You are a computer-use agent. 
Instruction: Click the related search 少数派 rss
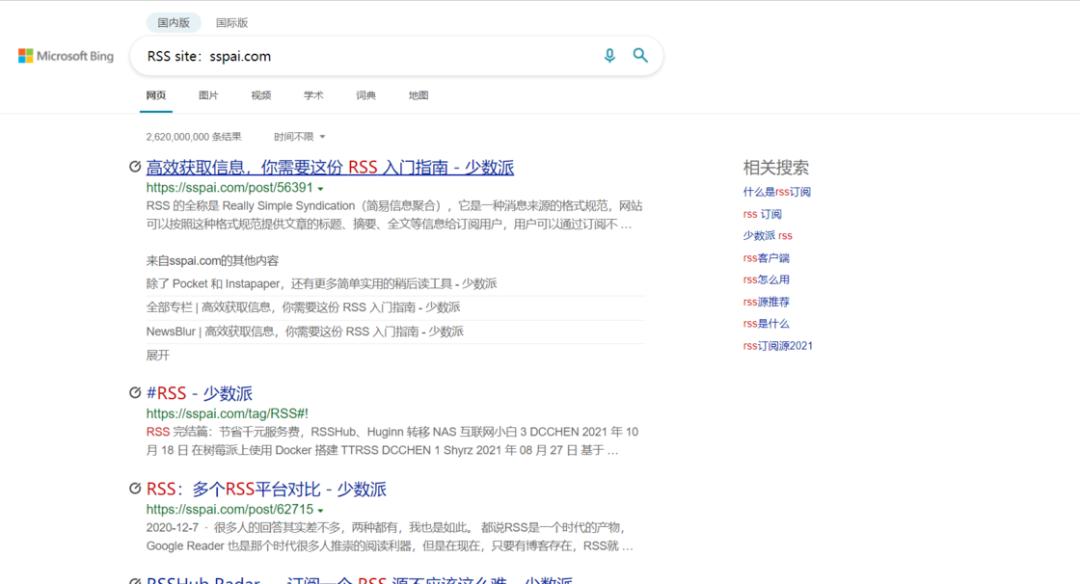coord(767,236)
